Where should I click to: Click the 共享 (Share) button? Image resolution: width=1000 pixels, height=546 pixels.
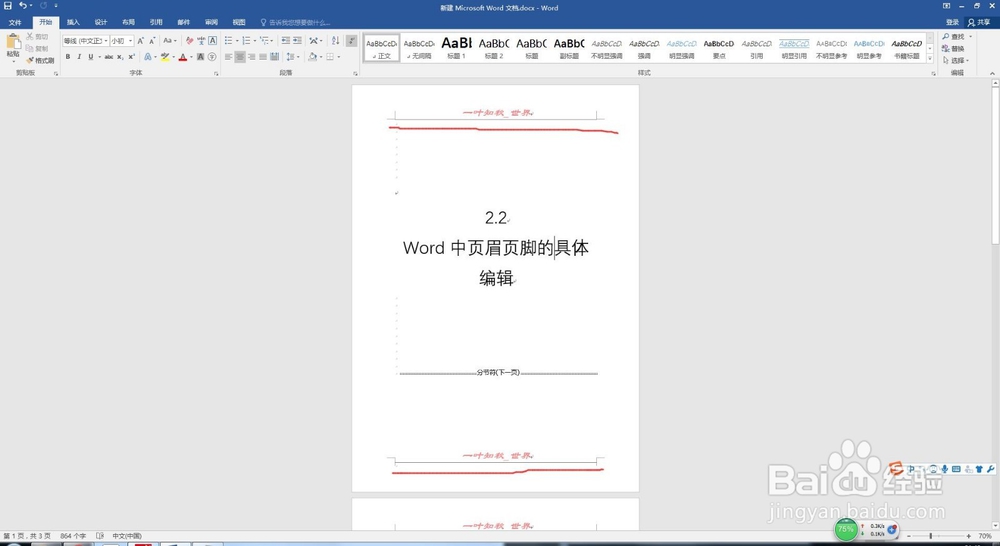click(979, 22)
